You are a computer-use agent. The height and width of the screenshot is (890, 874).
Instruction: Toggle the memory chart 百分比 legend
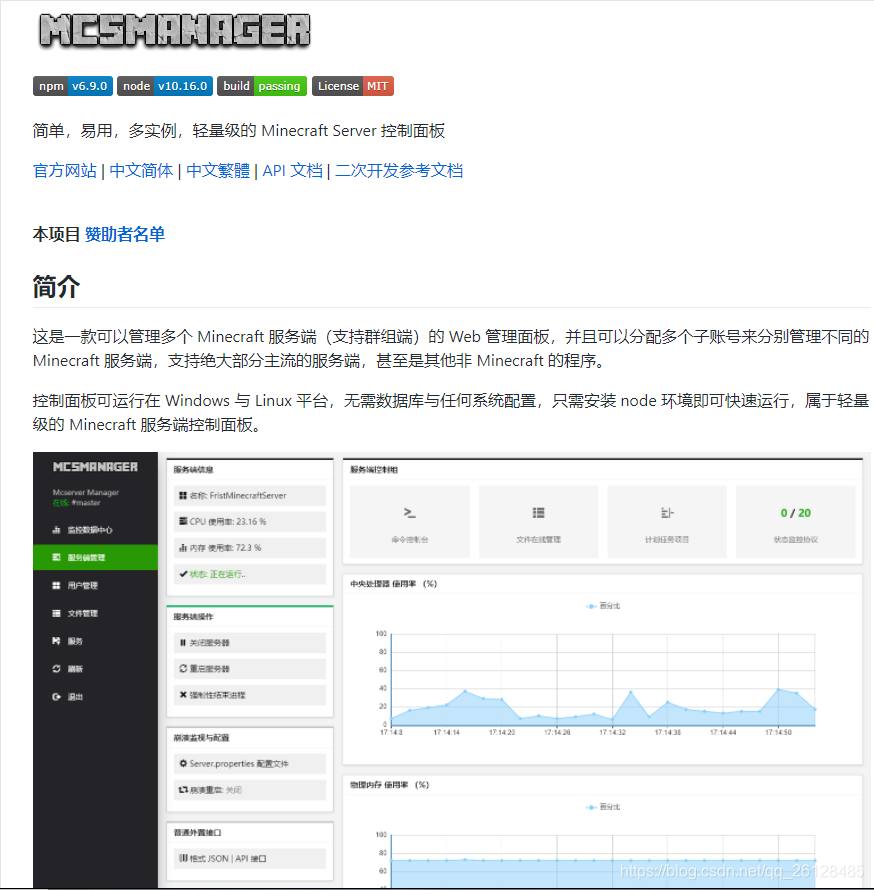point(603,807)
